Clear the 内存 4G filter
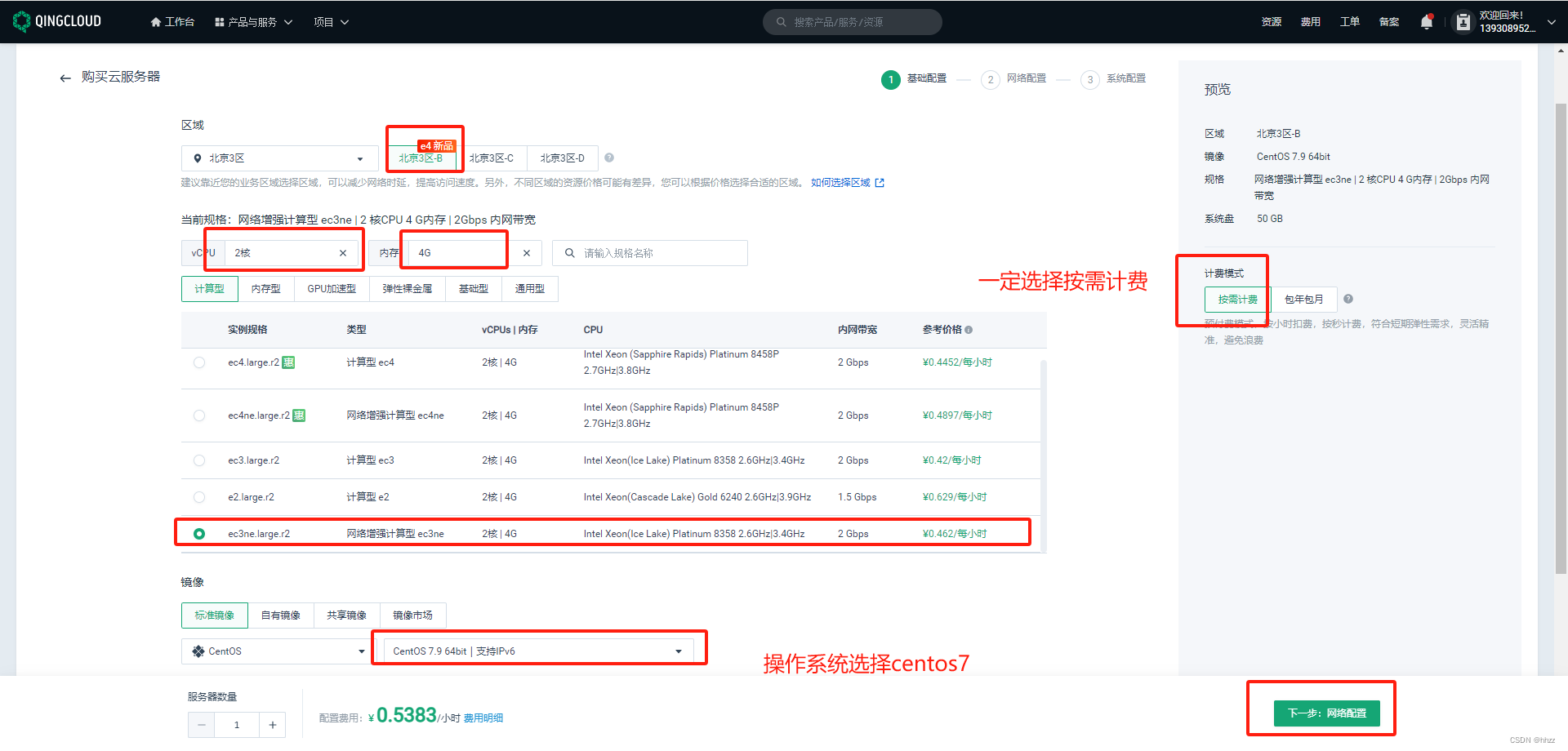 [x=527, y=253]
